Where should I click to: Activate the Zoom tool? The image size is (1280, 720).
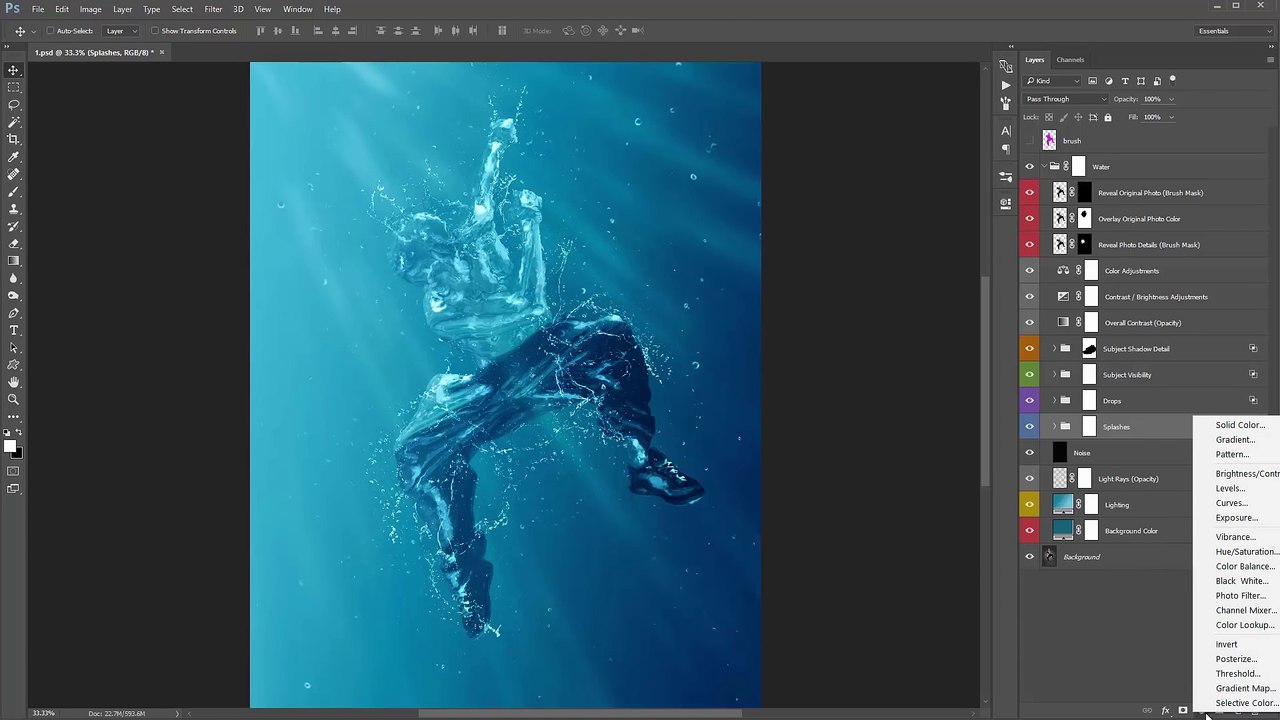[x=14, y=400]
